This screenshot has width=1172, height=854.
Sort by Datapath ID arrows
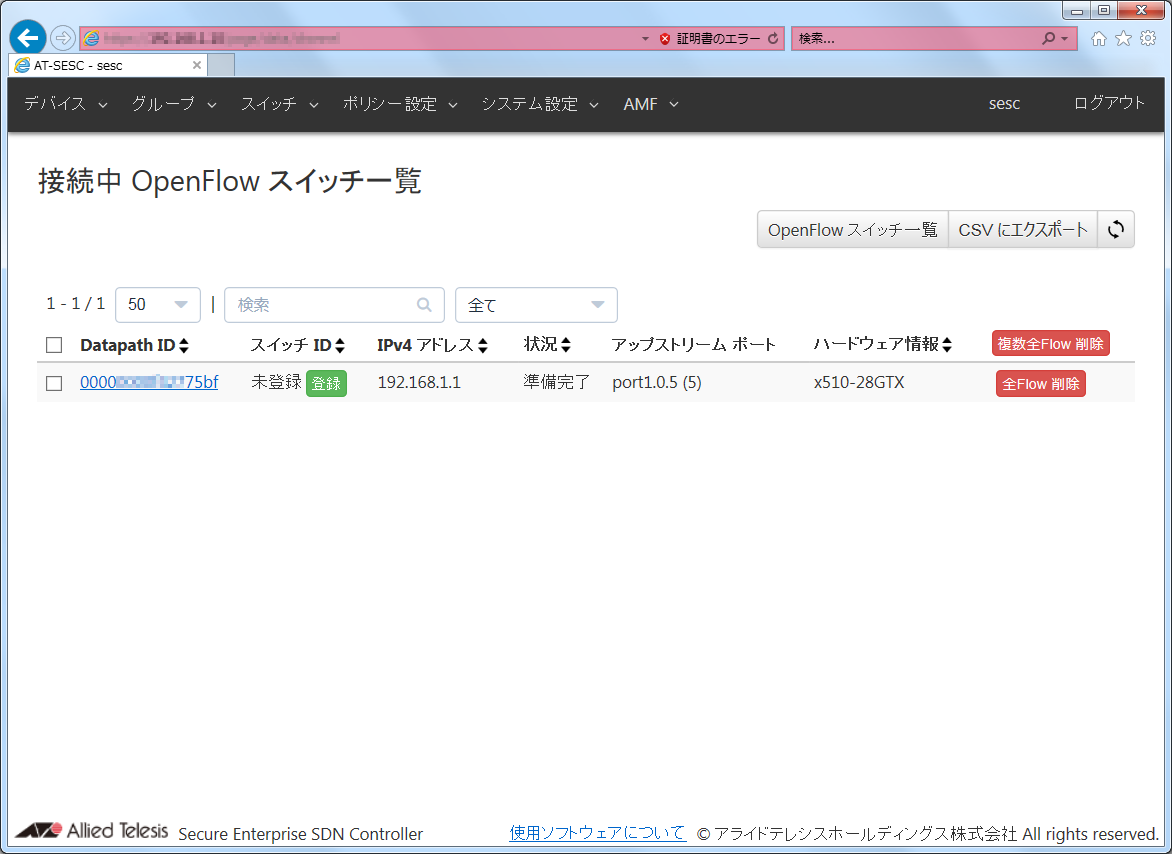(x=184, y=345)
